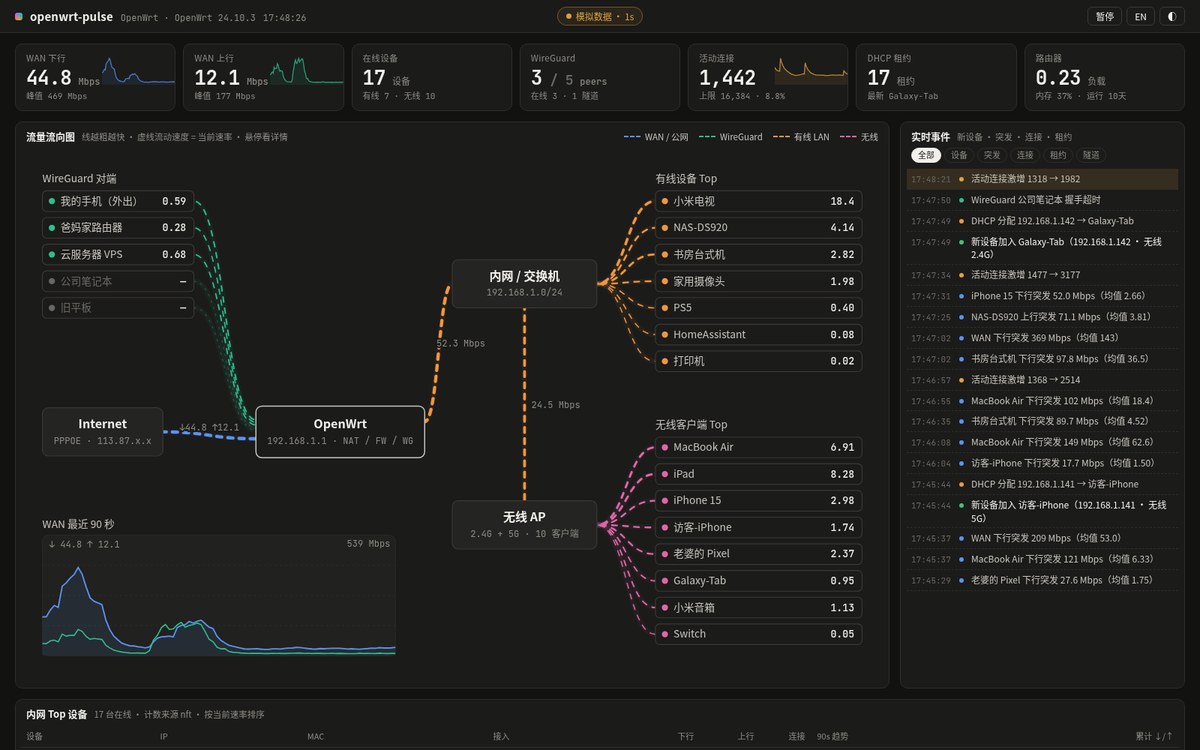Filter events by 设备
This screenshot has width=1200, height=750.
959,155
